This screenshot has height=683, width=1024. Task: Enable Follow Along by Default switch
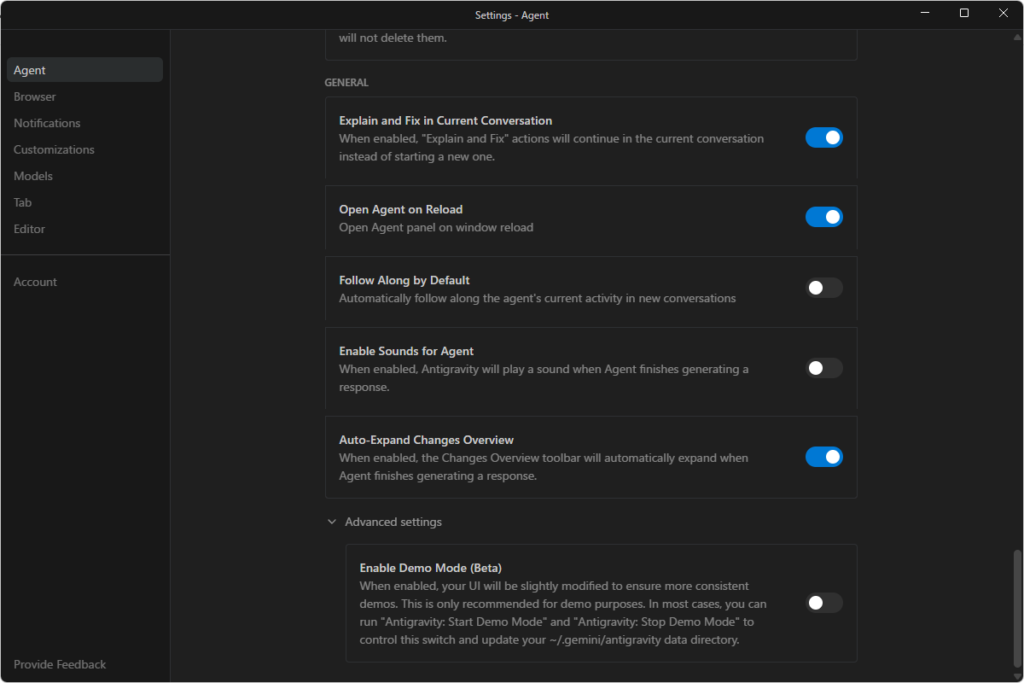point(824,288)
